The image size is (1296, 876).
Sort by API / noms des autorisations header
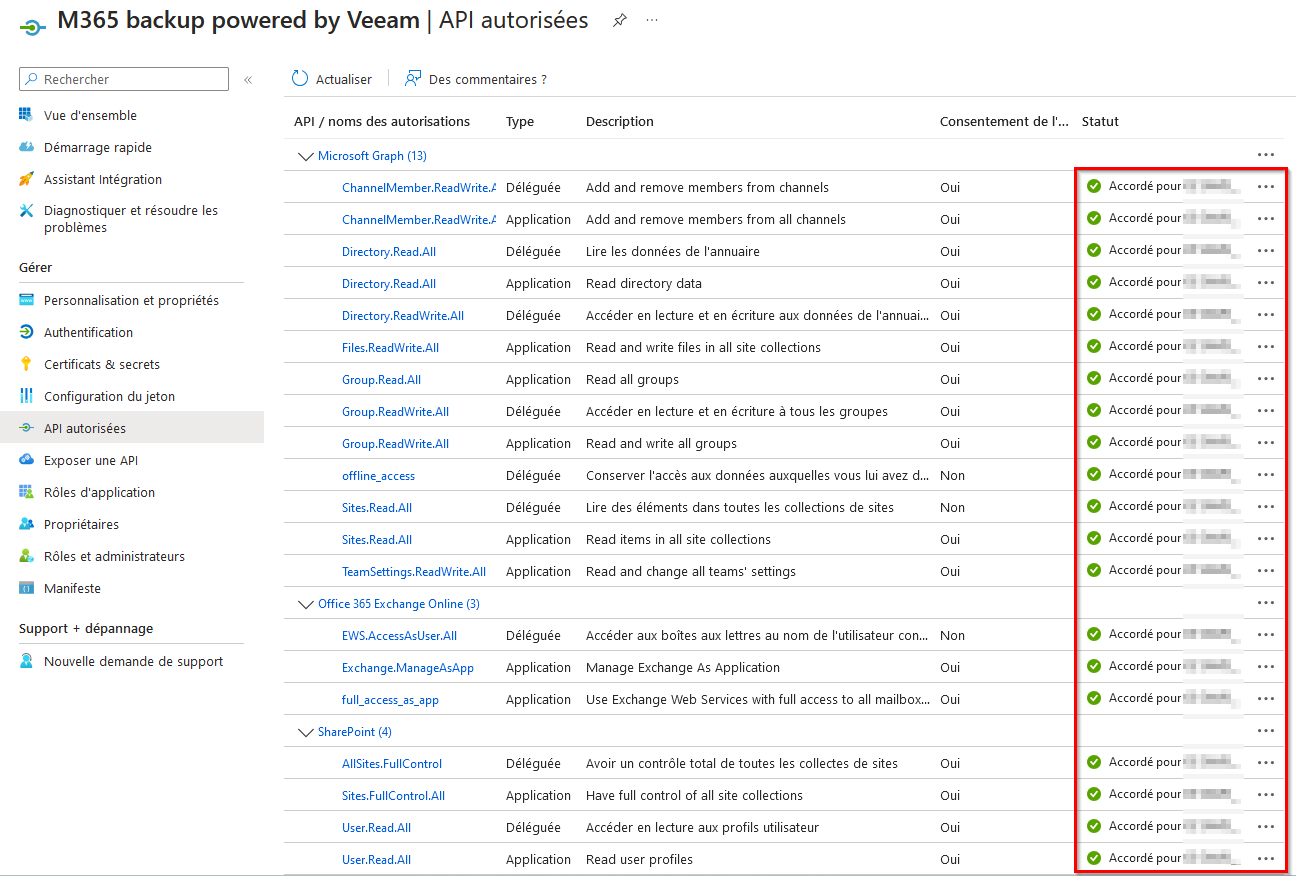coord(382,121)
